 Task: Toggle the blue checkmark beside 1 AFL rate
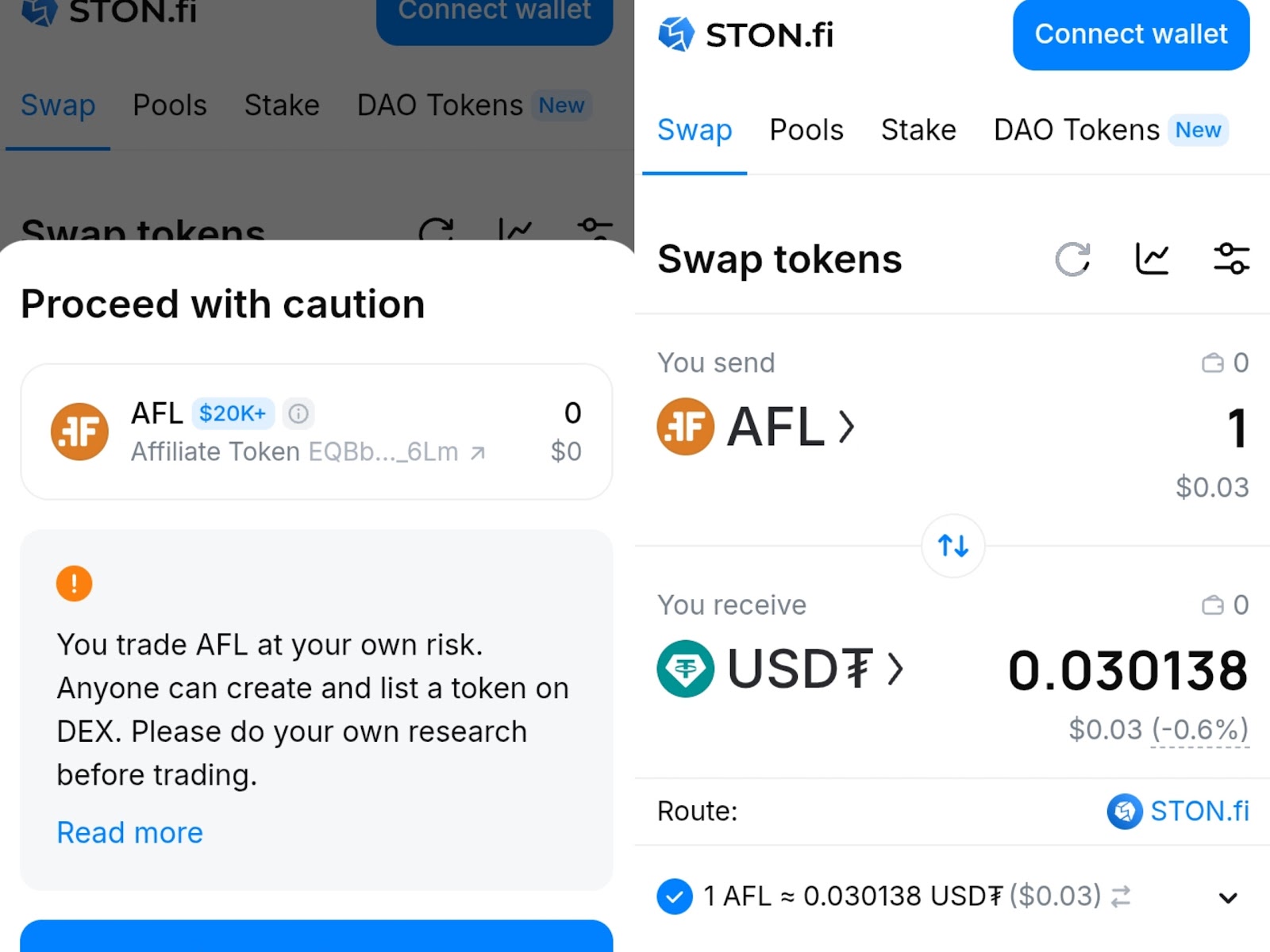[675, 896]
